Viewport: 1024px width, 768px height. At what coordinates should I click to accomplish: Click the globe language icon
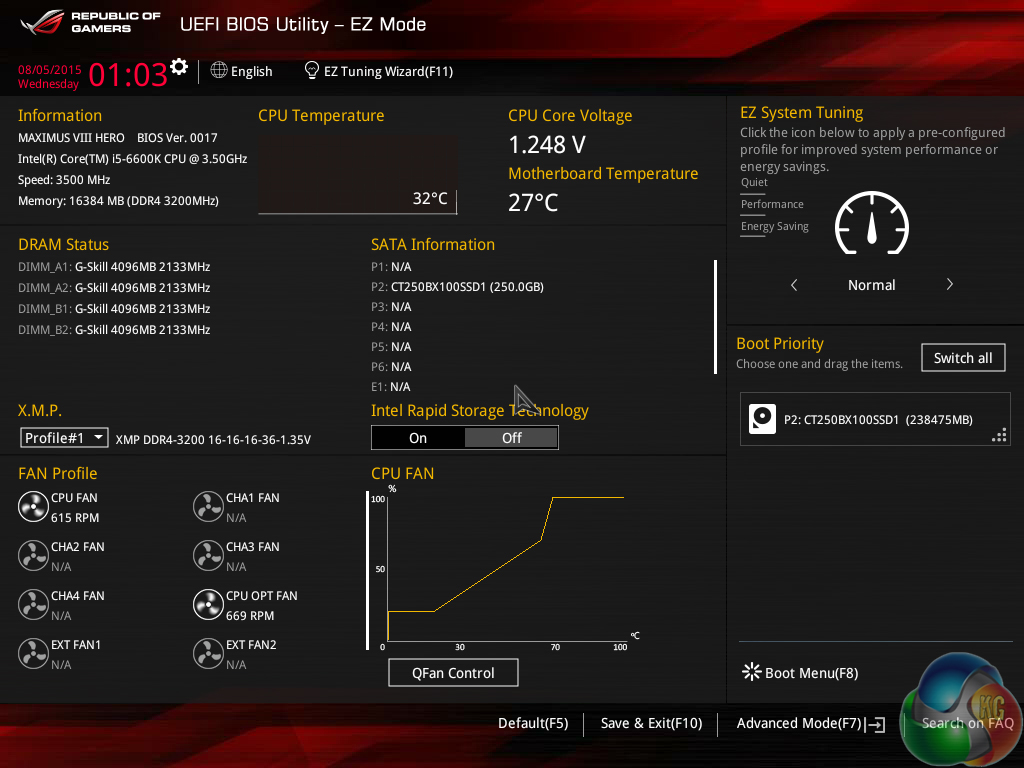(219, 71)
